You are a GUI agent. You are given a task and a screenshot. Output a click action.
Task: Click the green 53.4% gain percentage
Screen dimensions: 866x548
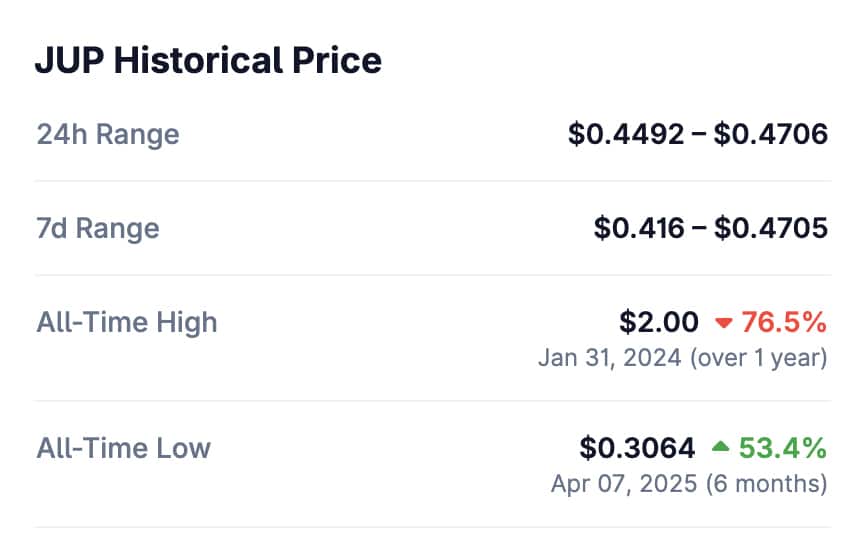783,447
